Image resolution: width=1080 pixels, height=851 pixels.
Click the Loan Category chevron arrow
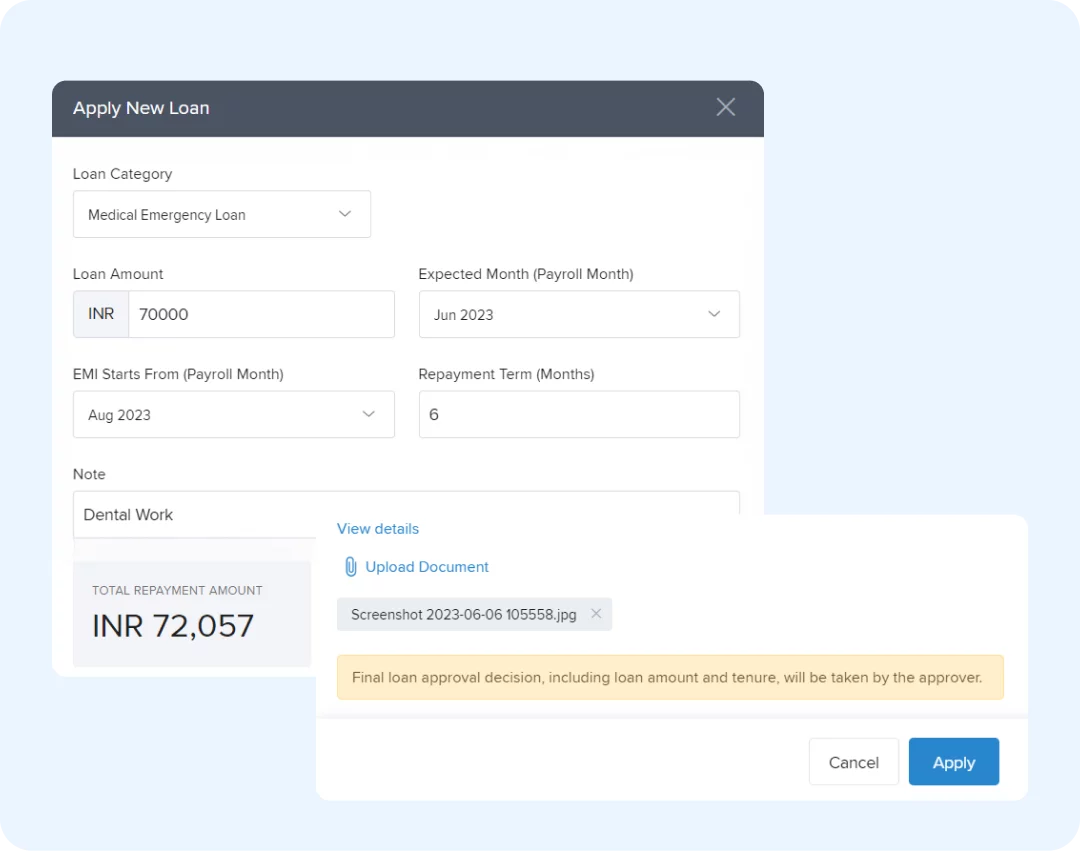tap(345, 214)
